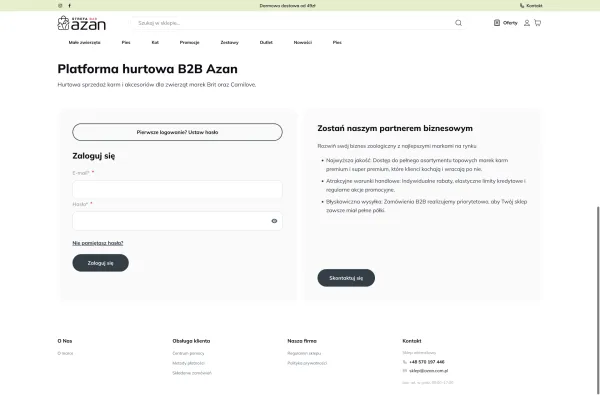
Task: Open the Kot category menu
Action: point(155,42)
